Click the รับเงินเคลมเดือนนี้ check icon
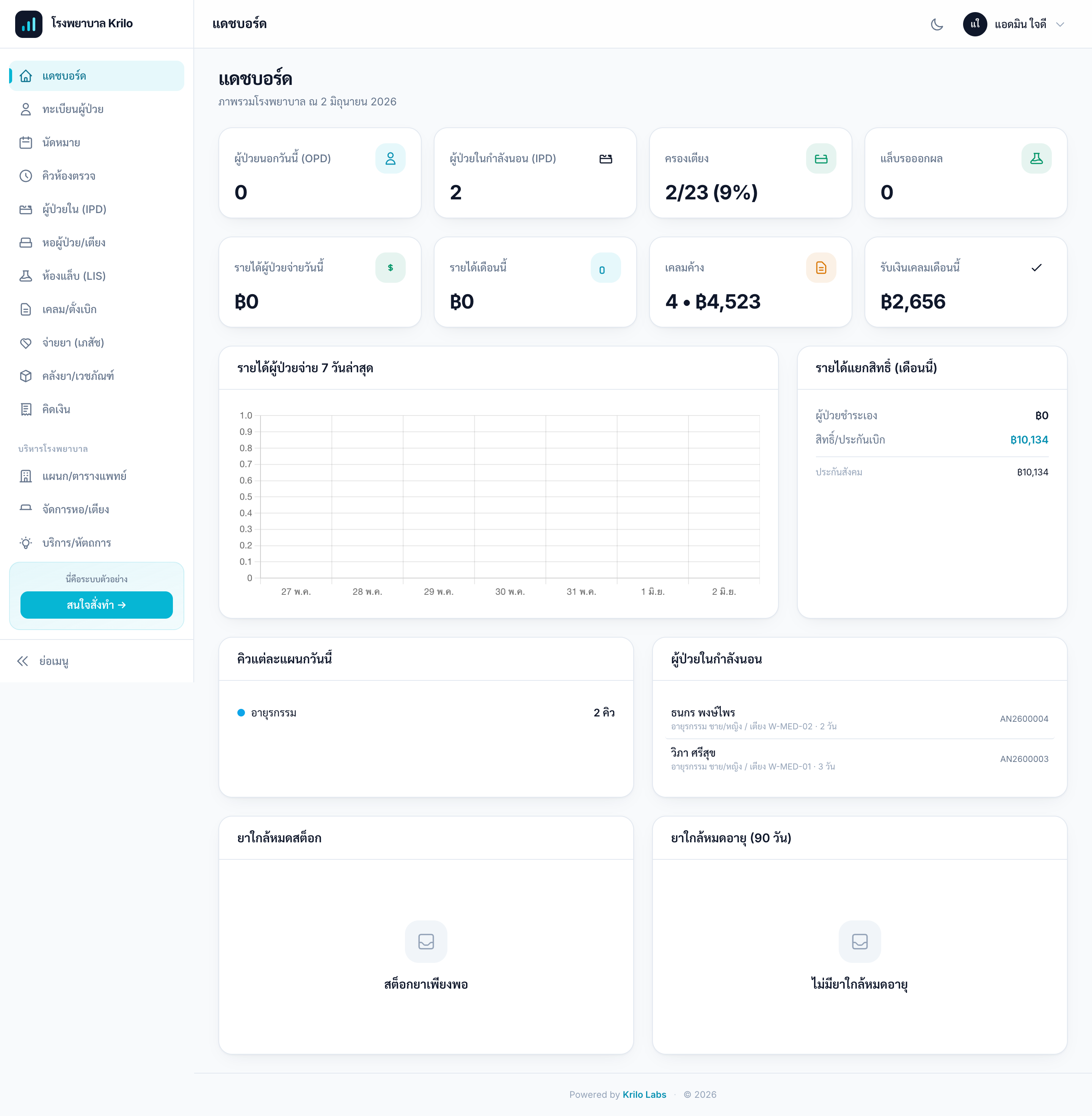This screenshot has height=1116, width=1092. pyautogui.click(x=1036, y=268)
